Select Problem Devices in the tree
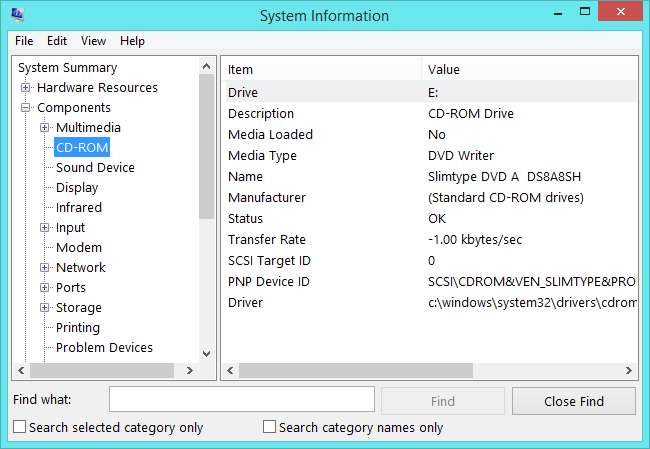The width and height of the screenshot is (650, 449). click(x=104, y=348)
